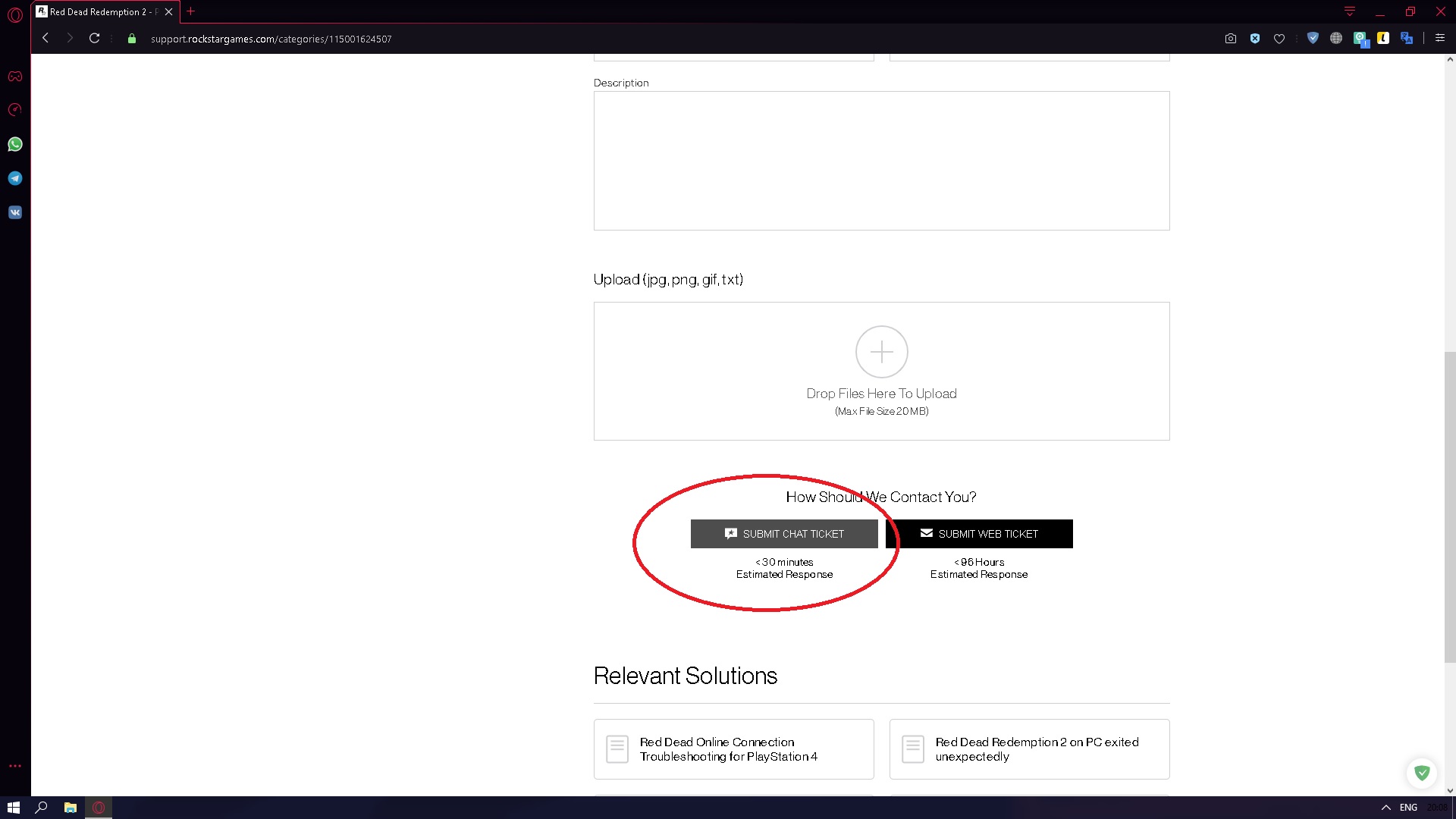Select the Red Dead Redemption 2 browser tab

click(100, 12)
